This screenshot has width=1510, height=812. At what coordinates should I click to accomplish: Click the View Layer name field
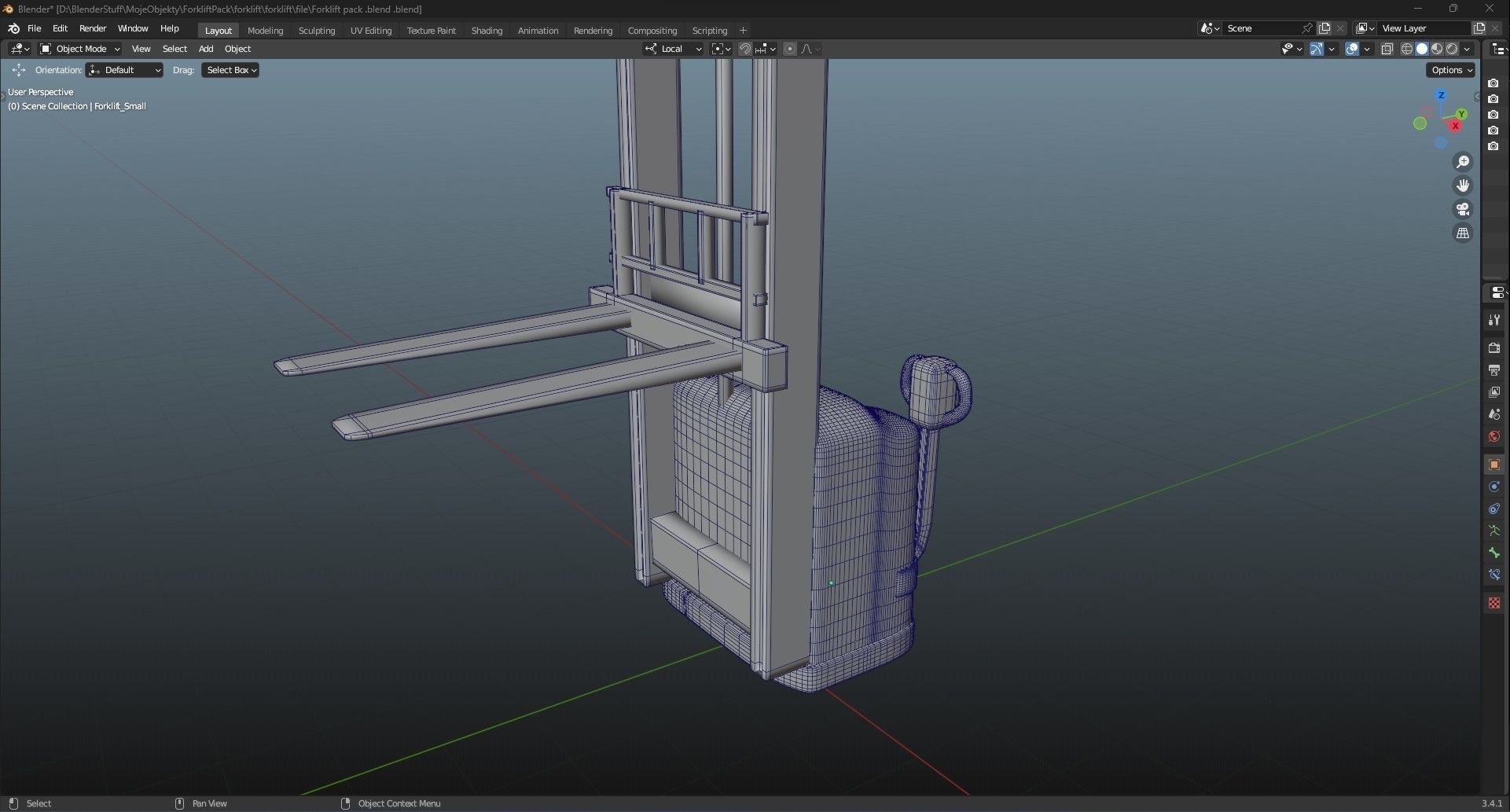coord(1424,28)
